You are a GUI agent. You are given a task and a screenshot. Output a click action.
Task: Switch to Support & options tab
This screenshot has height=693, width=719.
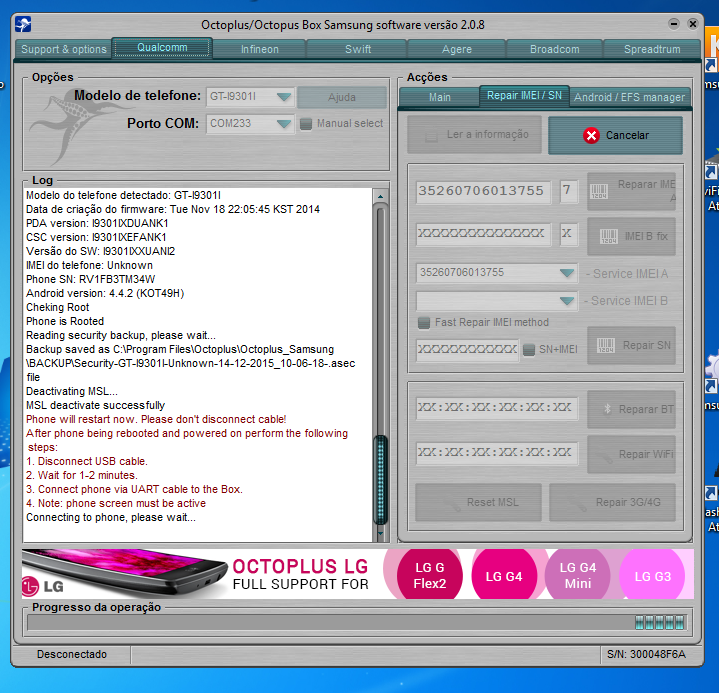click(63, 49)
